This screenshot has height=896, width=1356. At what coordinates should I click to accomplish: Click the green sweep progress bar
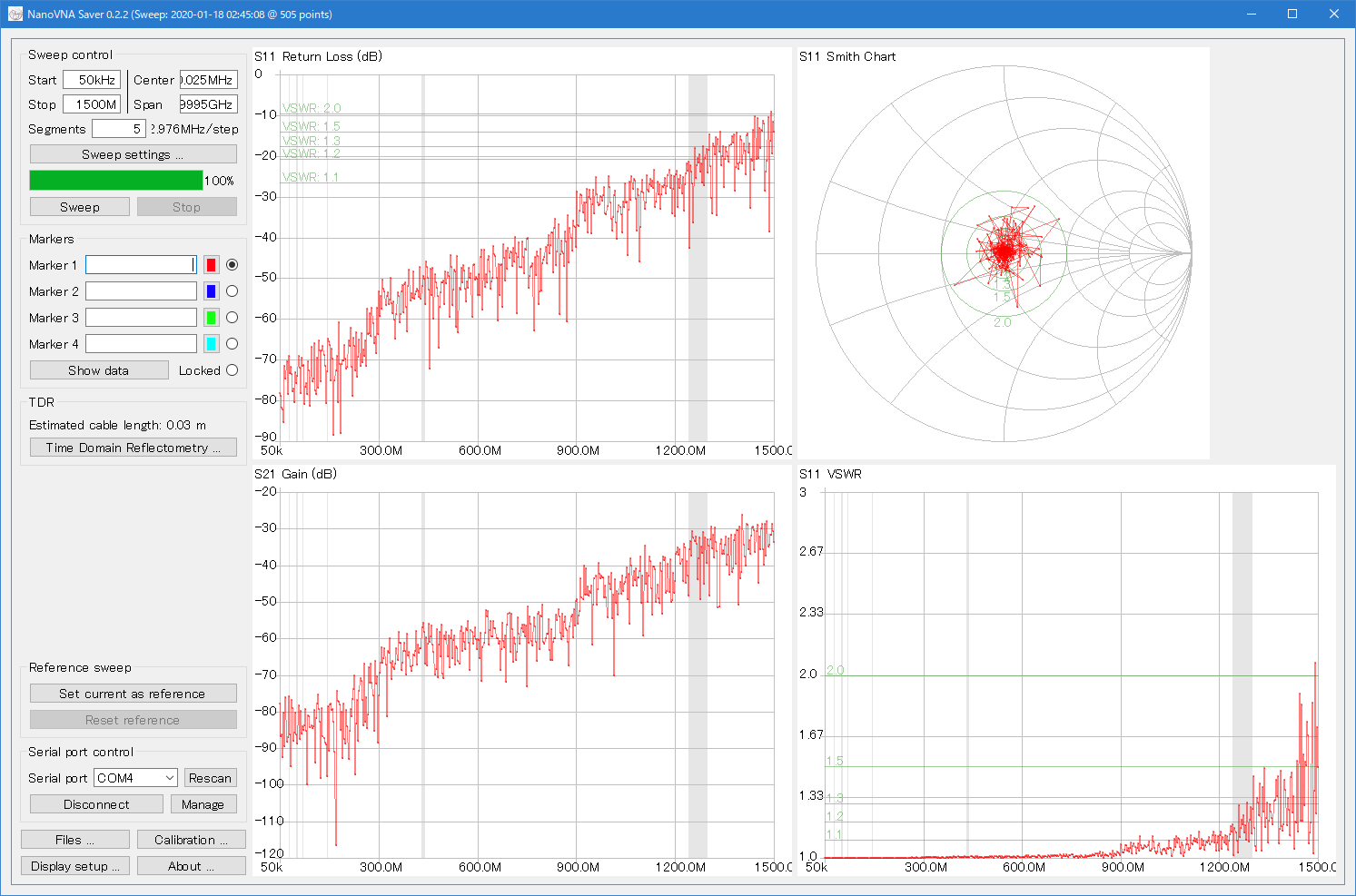pos(116,181)
